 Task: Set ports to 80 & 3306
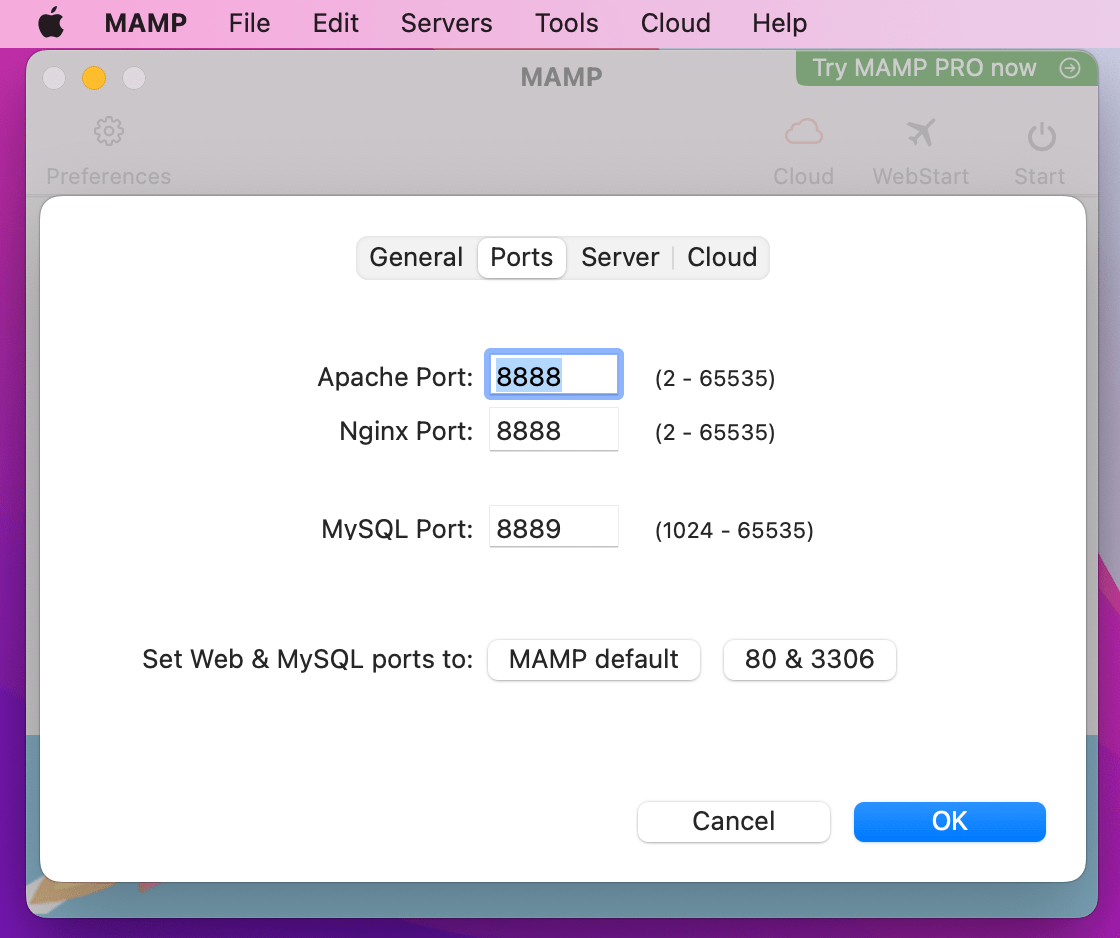809,659
